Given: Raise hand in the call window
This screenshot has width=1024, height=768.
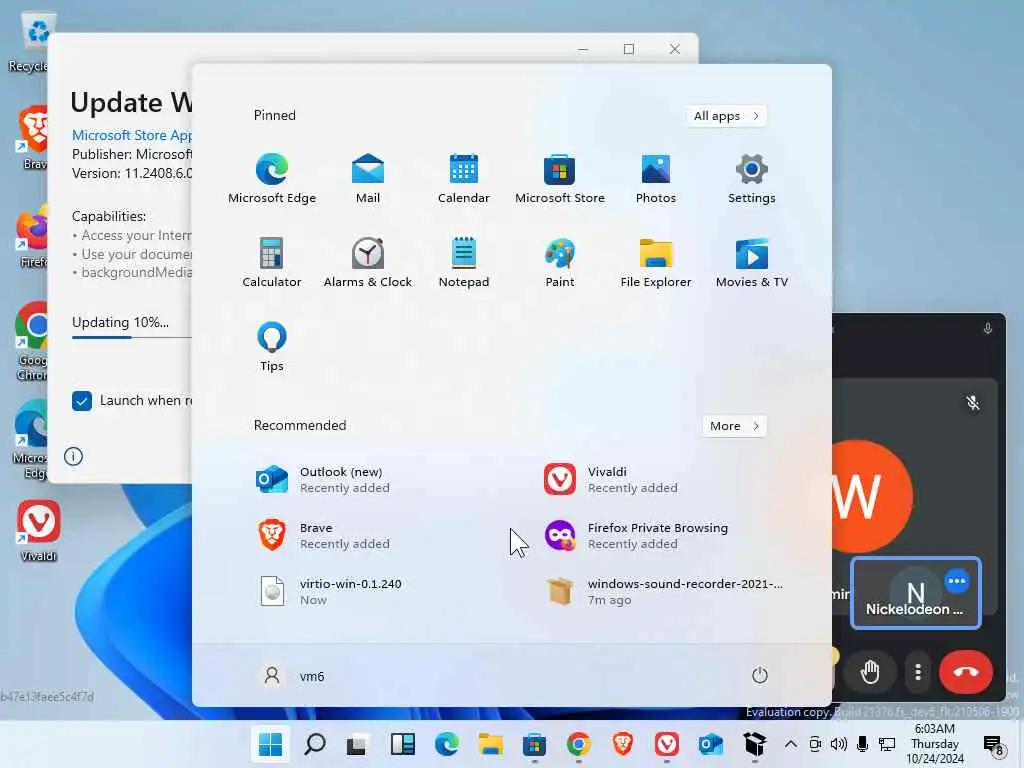Looking at the screenshot, I should click(x=870, y=672).
